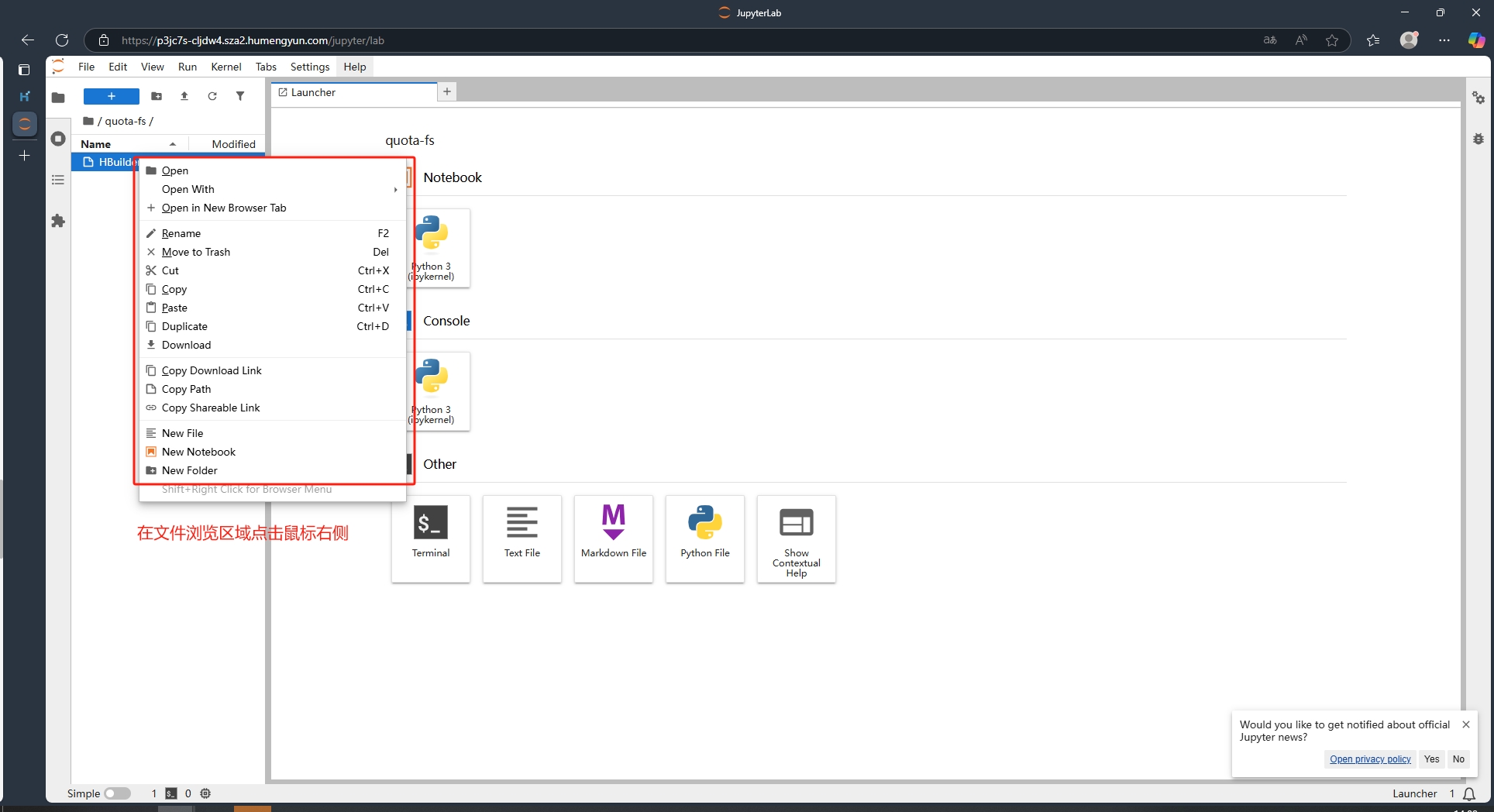
Task: Click the browser address bar URL
Action: [x=253, y=40]
